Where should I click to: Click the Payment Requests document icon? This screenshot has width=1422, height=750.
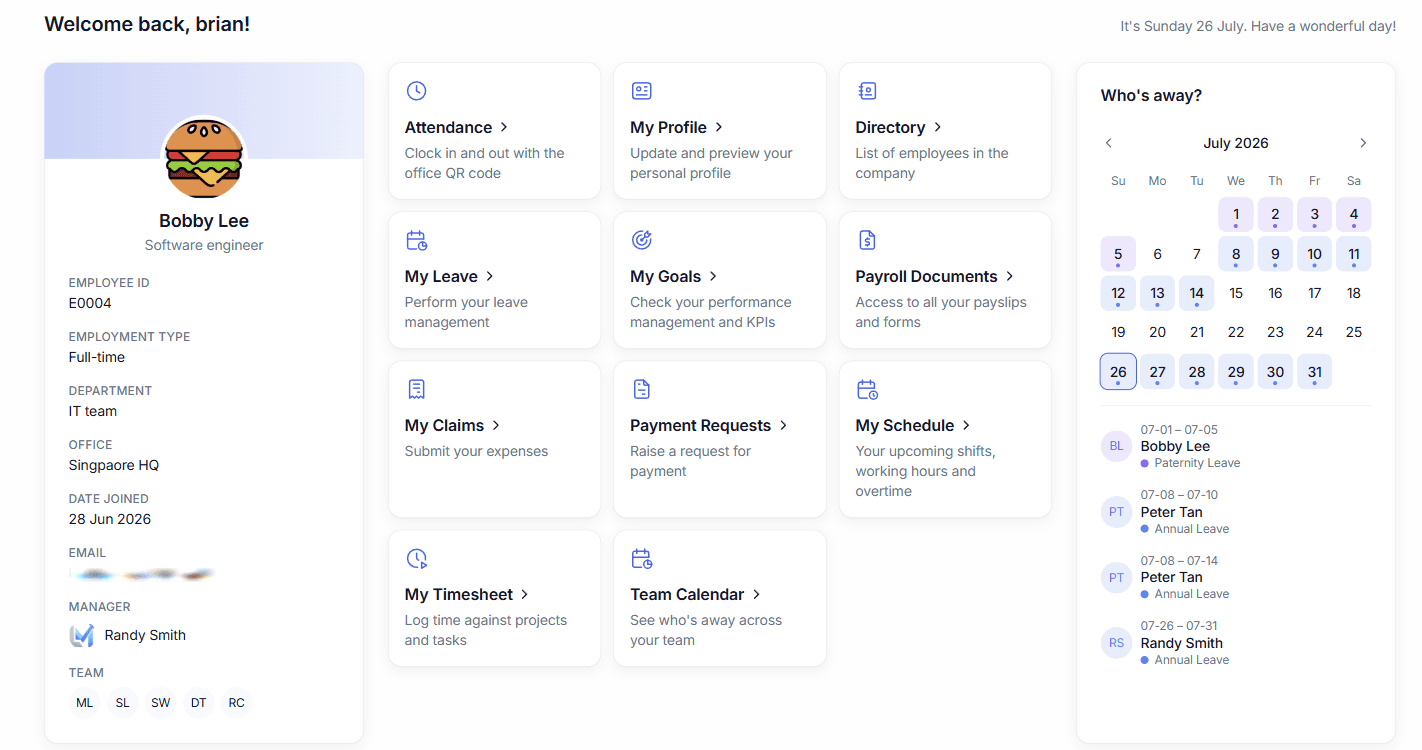click(642, 389)
